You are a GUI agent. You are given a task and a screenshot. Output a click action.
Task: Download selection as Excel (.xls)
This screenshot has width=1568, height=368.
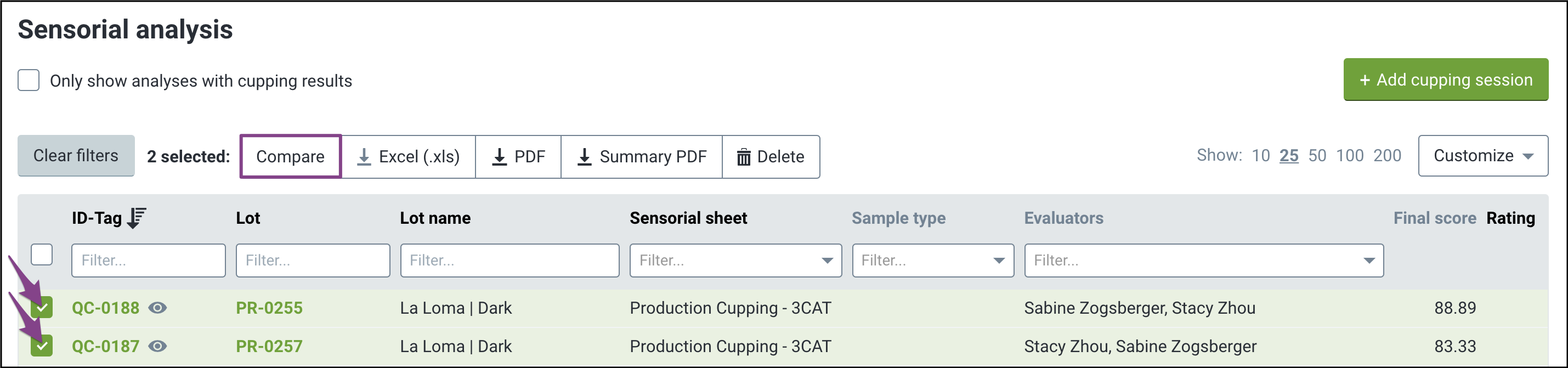(408, 157)
